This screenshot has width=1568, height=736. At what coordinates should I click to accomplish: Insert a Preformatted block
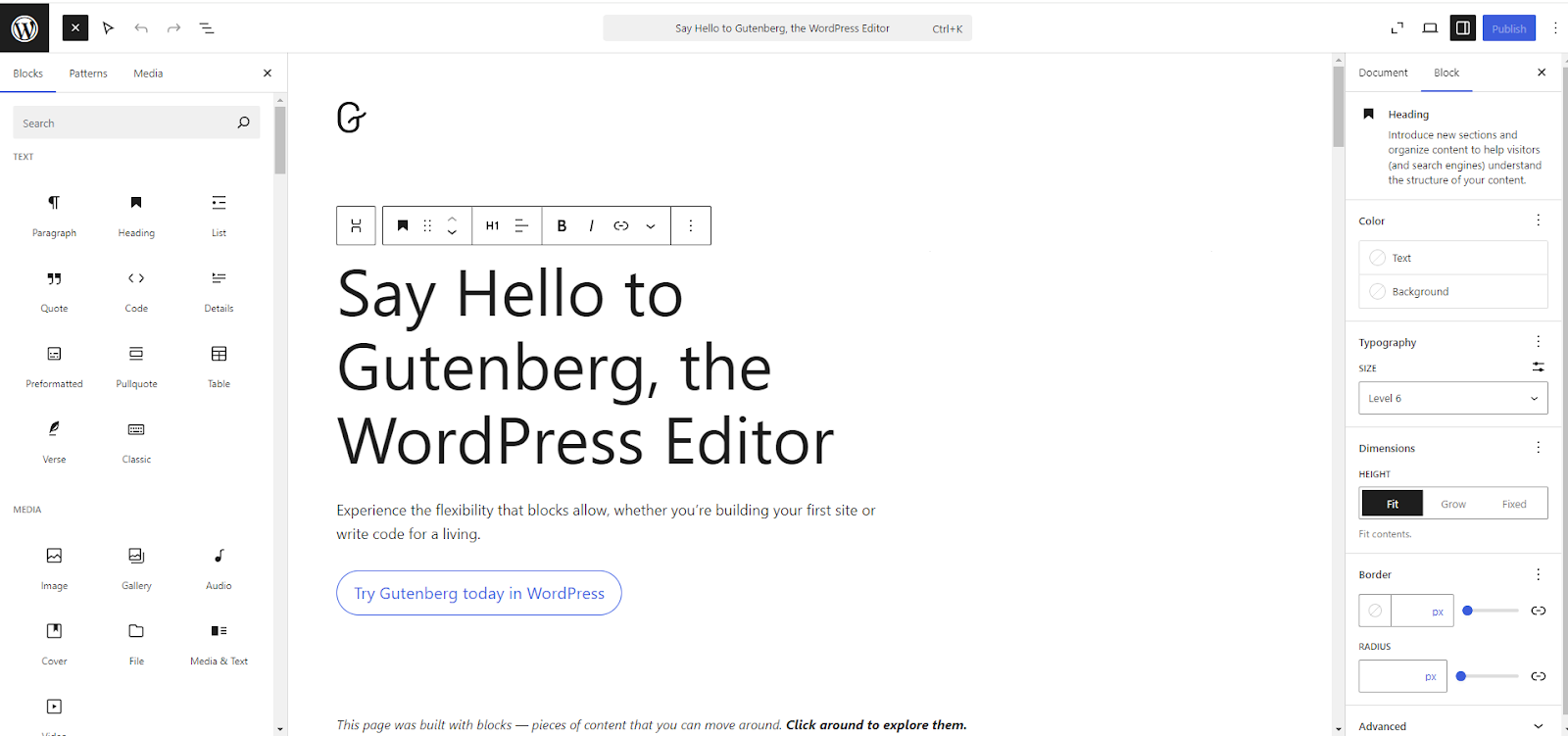coord(54,366)
